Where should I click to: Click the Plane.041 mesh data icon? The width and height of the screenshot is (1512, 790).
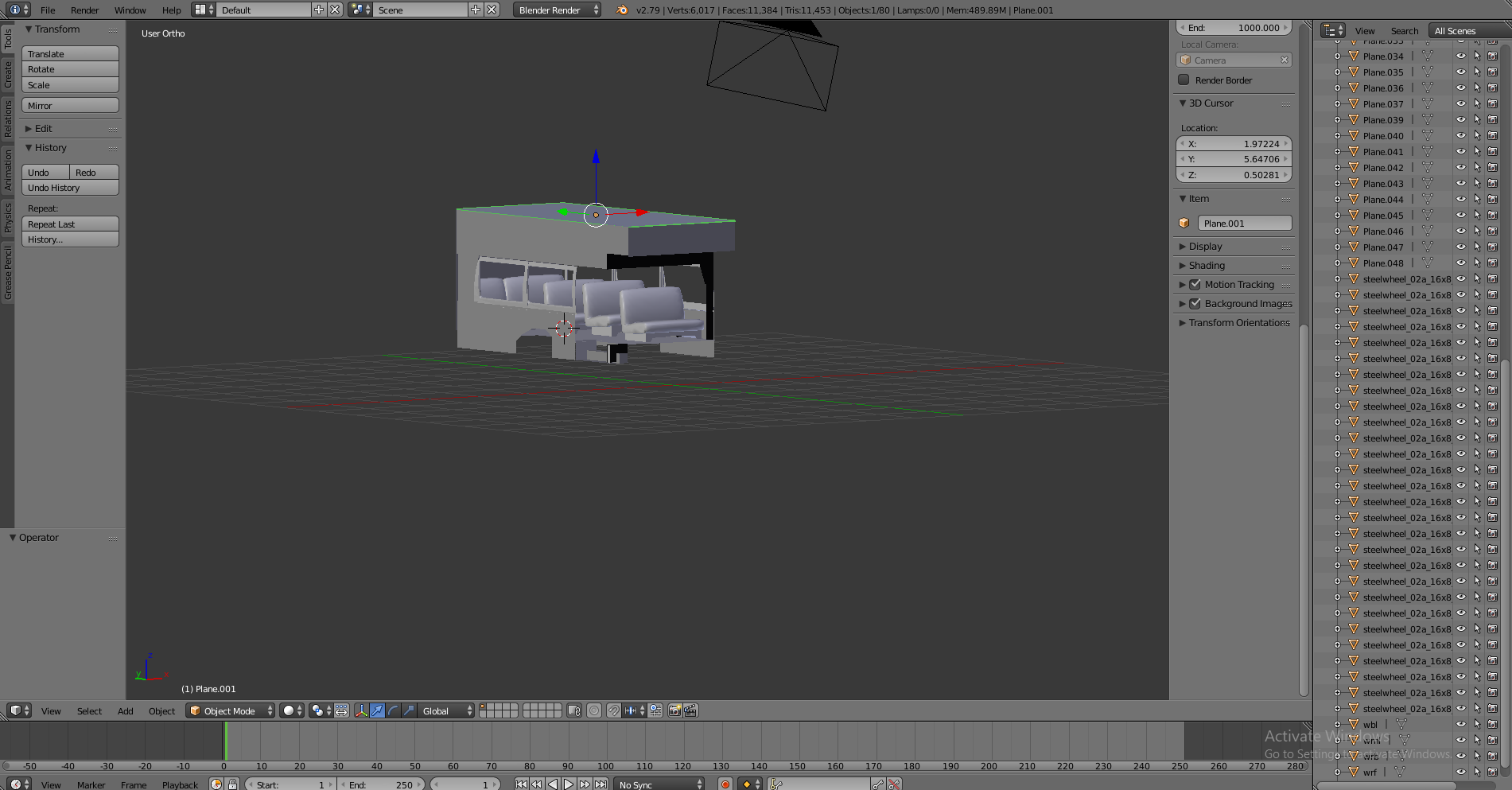click(x=1428, y=152)
